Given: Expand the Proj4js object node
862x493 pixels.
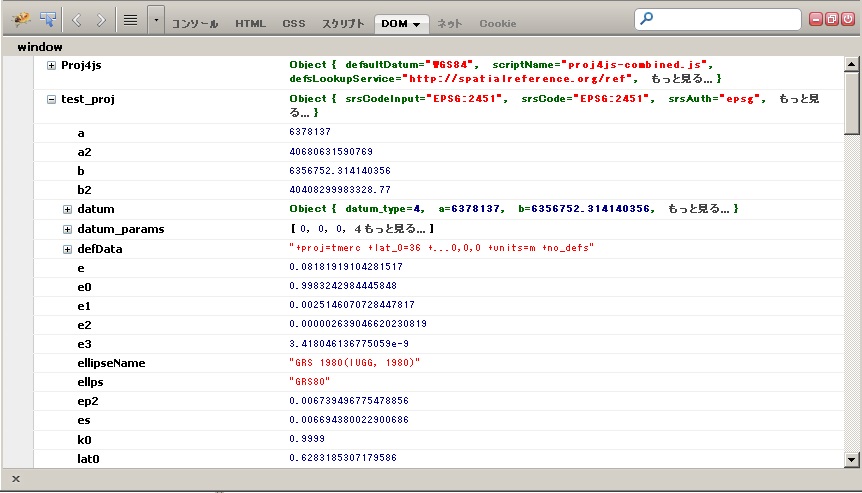Looking at the screenshot, I should pos(52,65).
